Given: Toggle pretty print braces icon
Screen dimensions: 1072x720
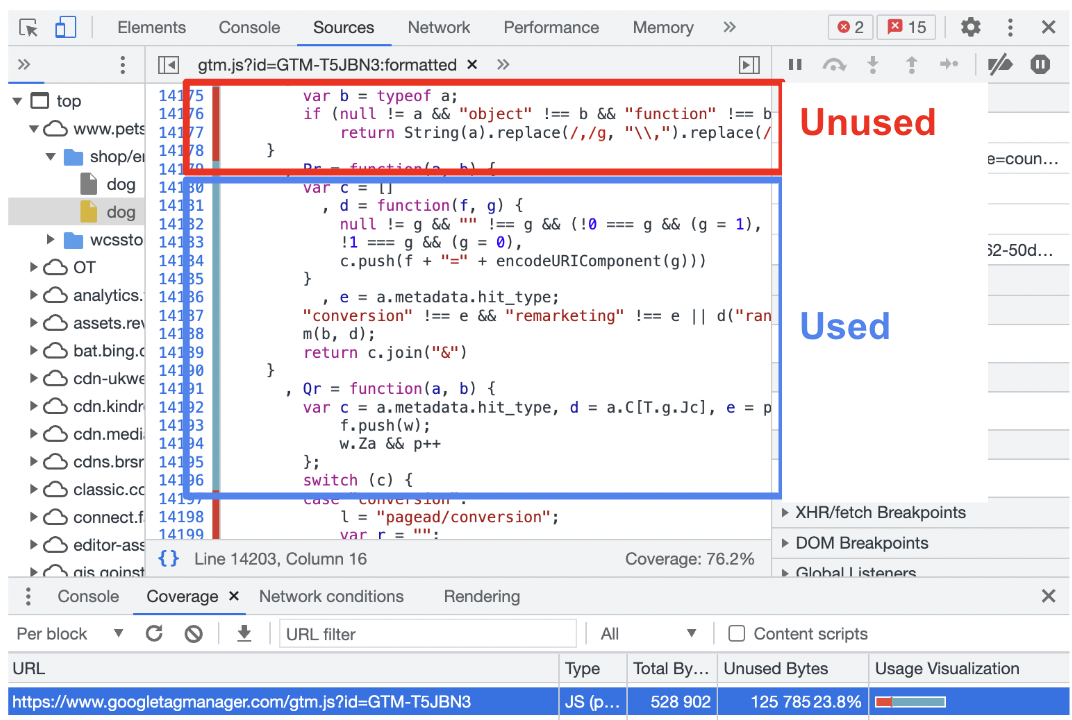Looking at the screenshot, I should coord(169,559).
